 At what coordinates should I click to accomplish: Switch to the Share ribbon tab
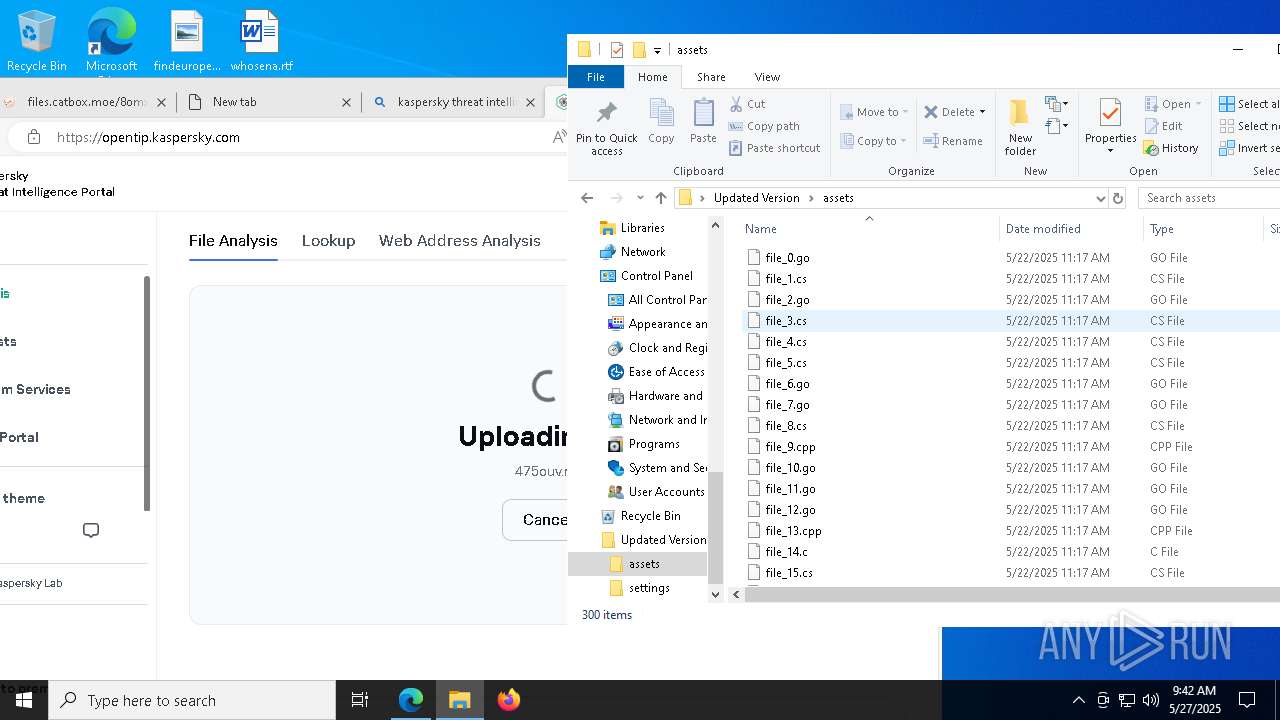711,77
